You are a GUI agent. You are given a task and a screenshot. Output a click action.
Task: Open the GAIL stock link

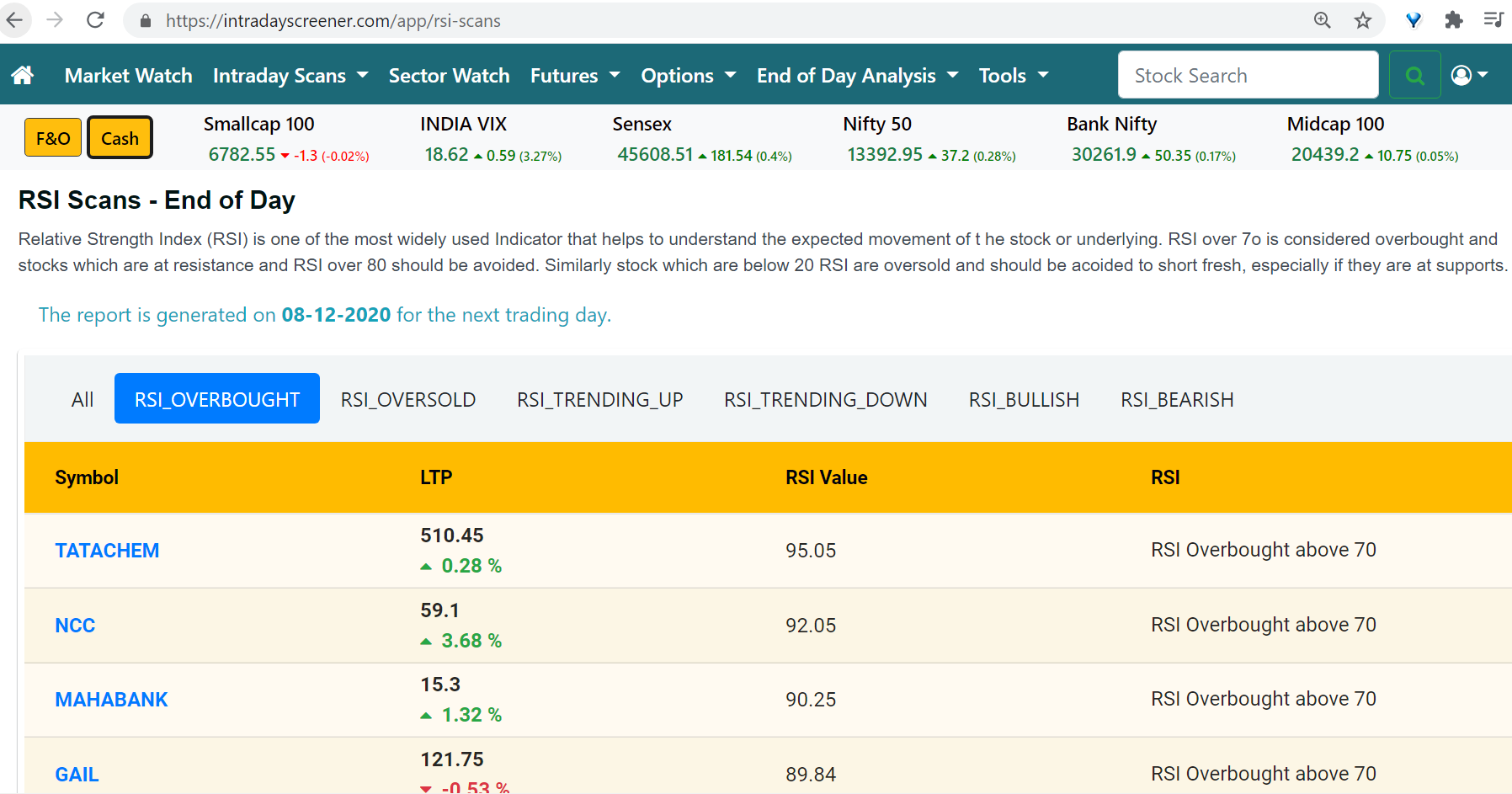click(x=77, y=775)
